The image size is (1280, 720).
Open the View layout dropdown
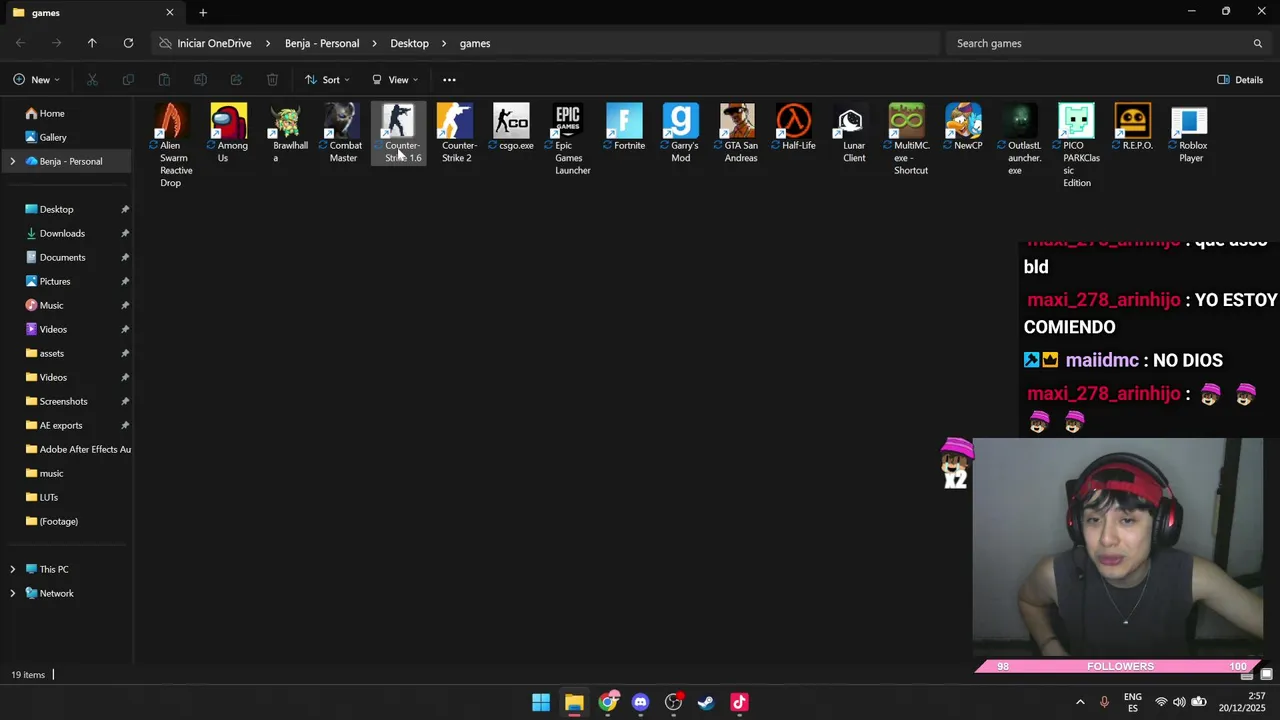394,80
